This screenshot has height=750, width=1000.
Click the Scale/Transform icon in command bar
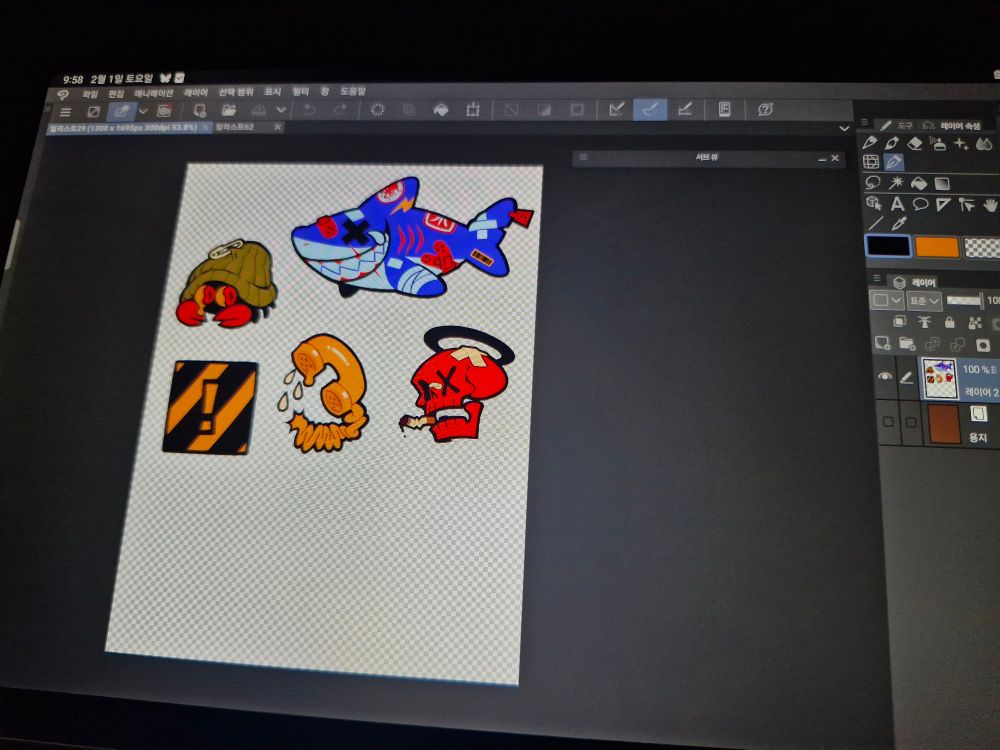473,110
